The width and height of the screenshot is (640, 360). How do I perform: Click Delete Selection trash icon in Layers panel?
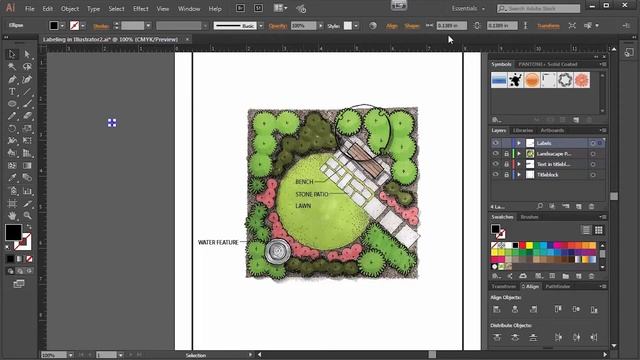pos(591,207)
